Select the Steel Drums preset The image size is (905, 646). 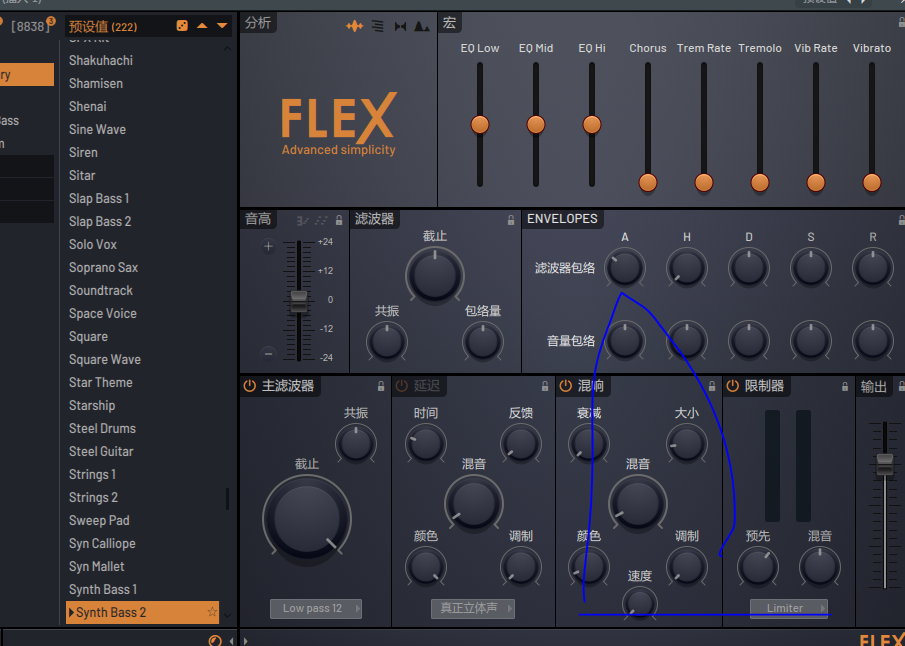102,429
